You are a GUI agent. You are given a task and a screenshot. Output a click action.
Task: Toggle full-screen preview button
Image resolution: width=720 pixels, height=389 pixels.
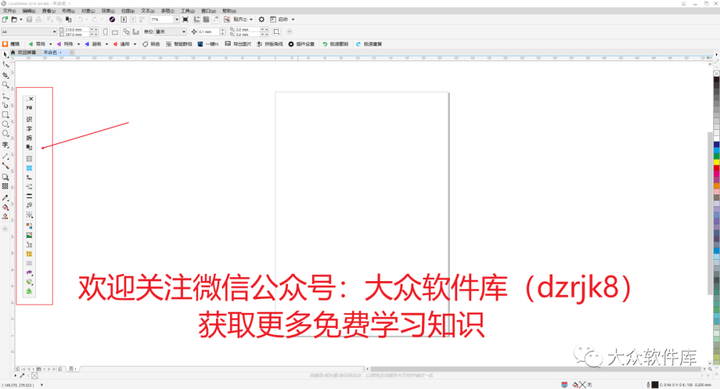pos(186,19)
